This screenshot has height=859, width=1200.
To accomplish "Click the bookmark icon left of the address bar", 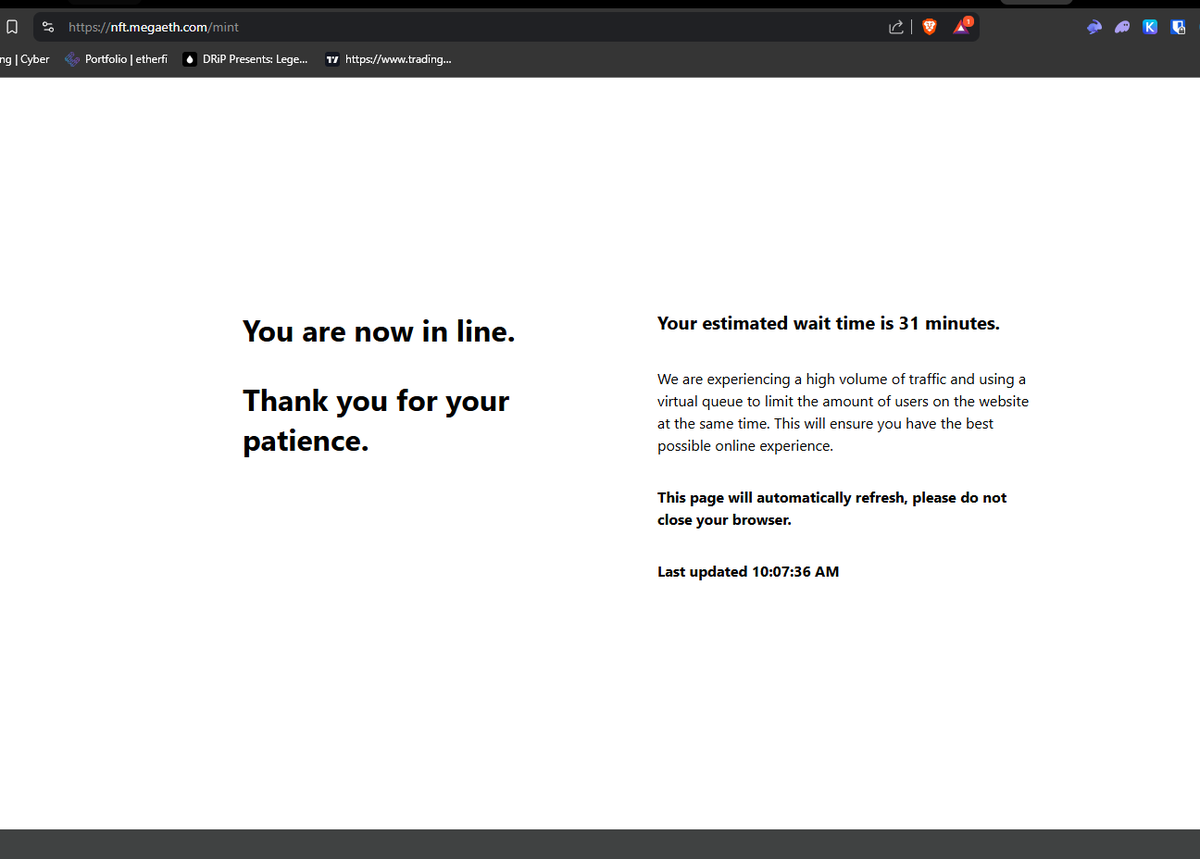I will [10, 27].
